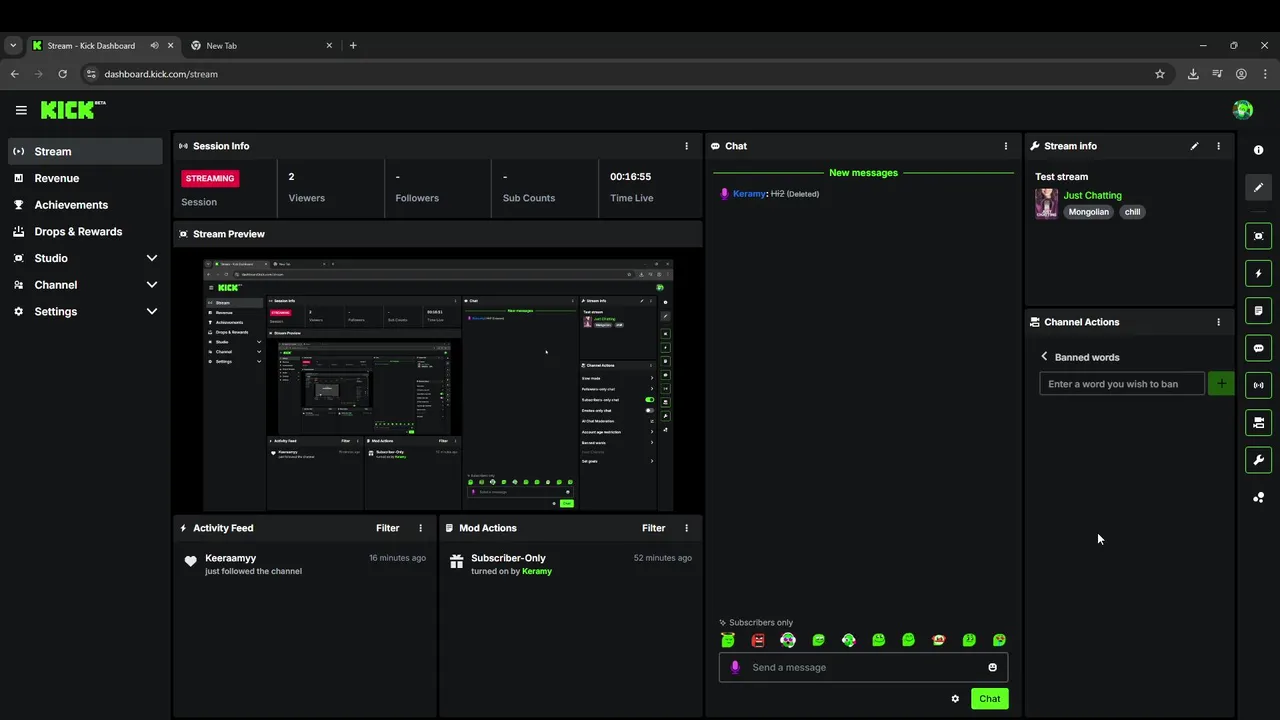The width and height of the screenshot is (1280, 720).
Task: Click the info icon in right sidebar
Action: (x=1258, y=150)
